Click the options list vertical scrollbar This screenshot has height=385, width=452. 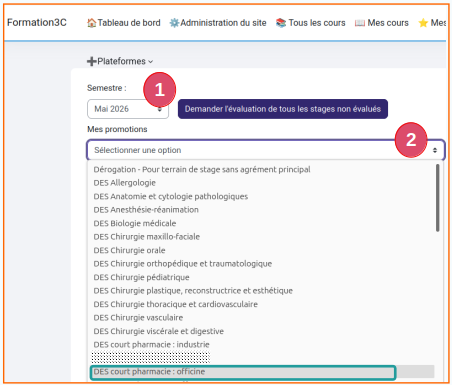[437, 198]
